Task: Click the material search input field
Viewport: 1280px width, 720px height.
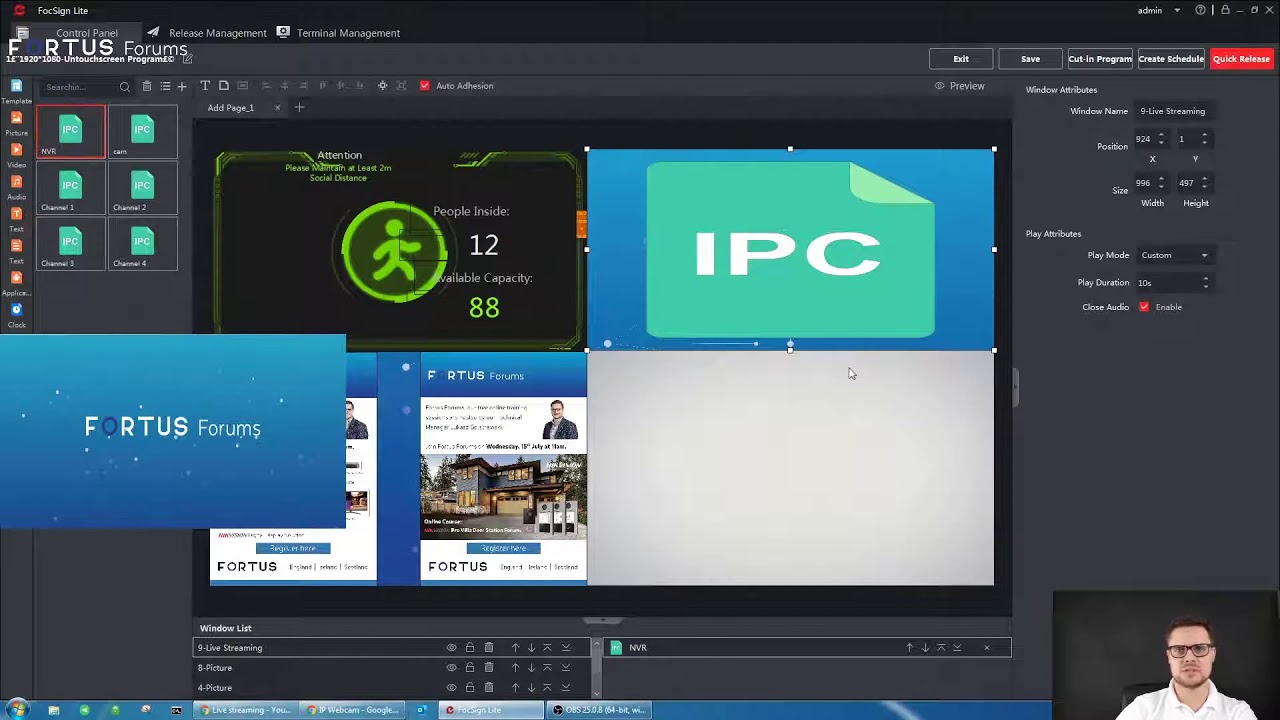Action: 80,87
